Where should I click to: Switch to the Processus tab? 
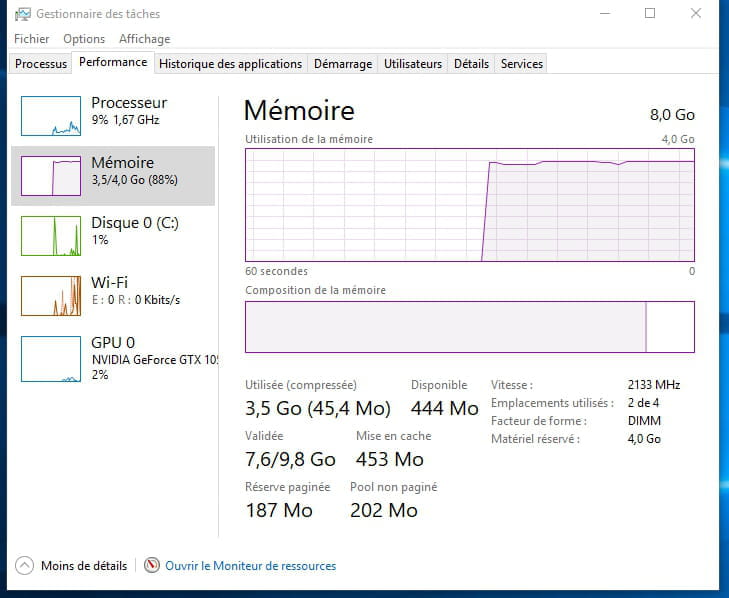tap(41, 64)
